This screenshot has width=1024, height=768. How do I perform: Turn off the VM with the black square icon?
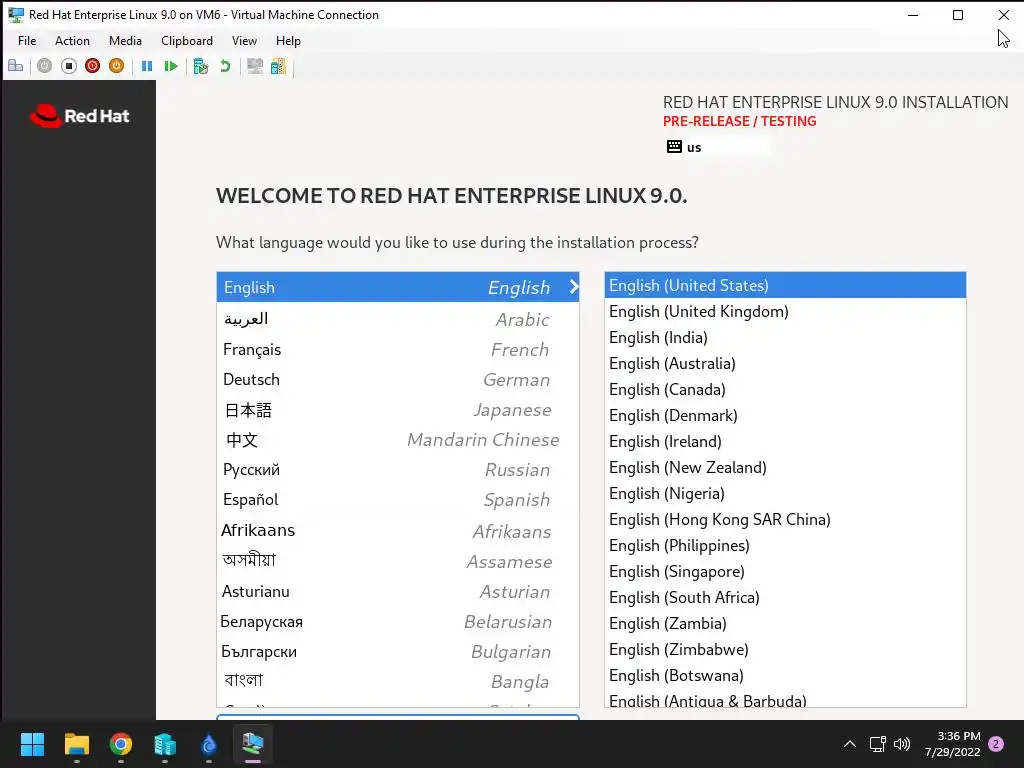[x=69, y=66]
